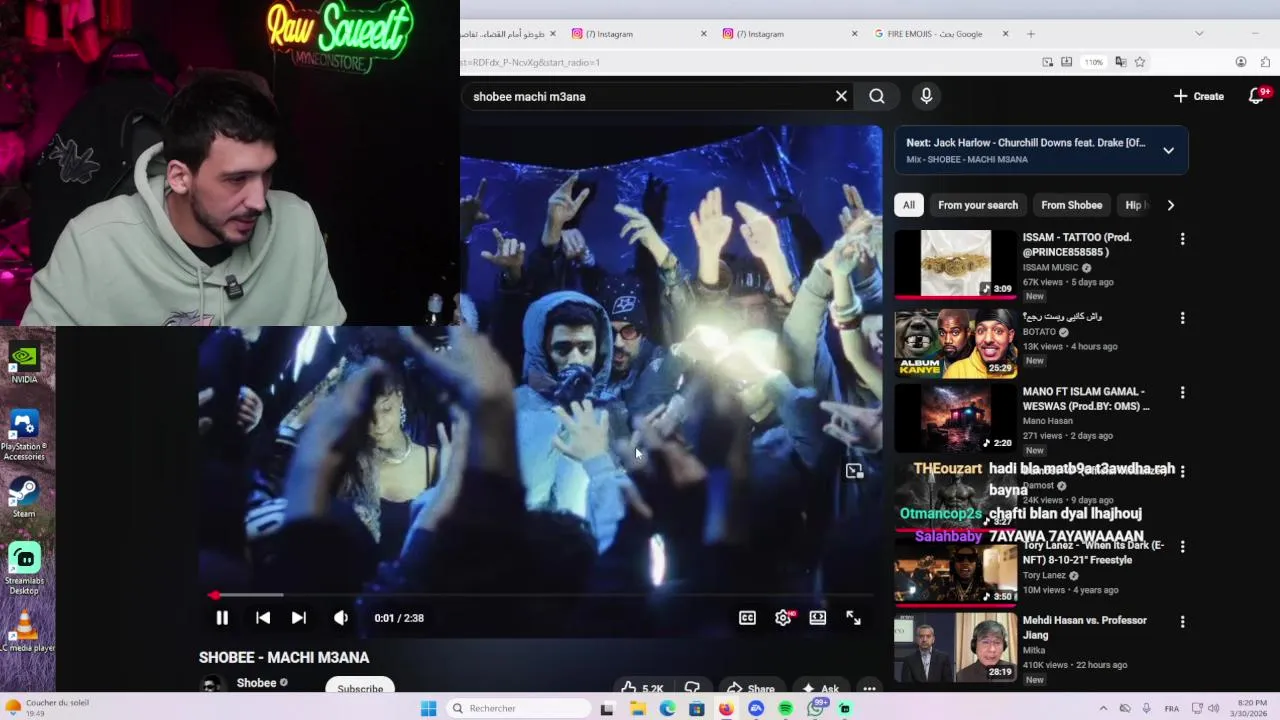
Task: Open the browser profile icon
Action: point(1241,62)
